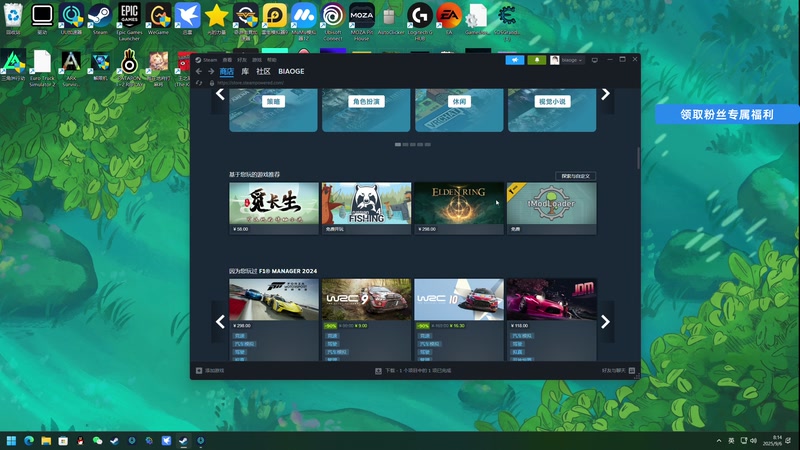
Task: Open Steam announcements megaphone button
Action: coord(515,60)
